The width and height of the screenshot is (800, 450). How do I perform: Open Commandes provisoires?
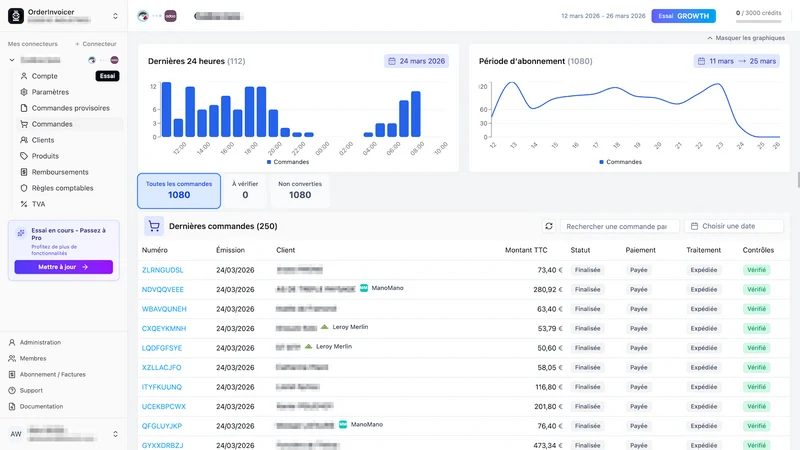[70, 108]
